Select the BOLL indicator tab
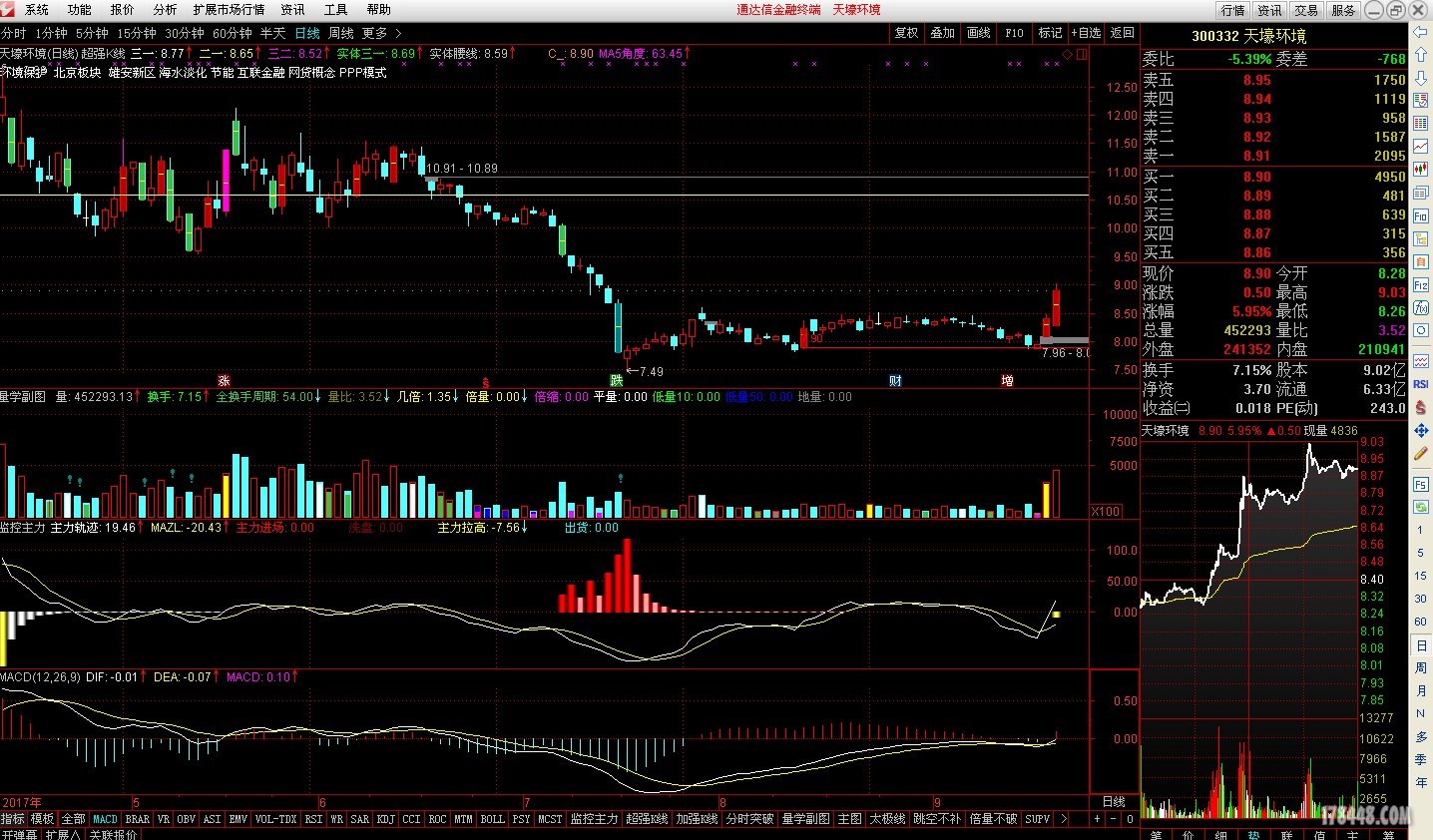This screenshot has width=1433, height=840. 492,819
